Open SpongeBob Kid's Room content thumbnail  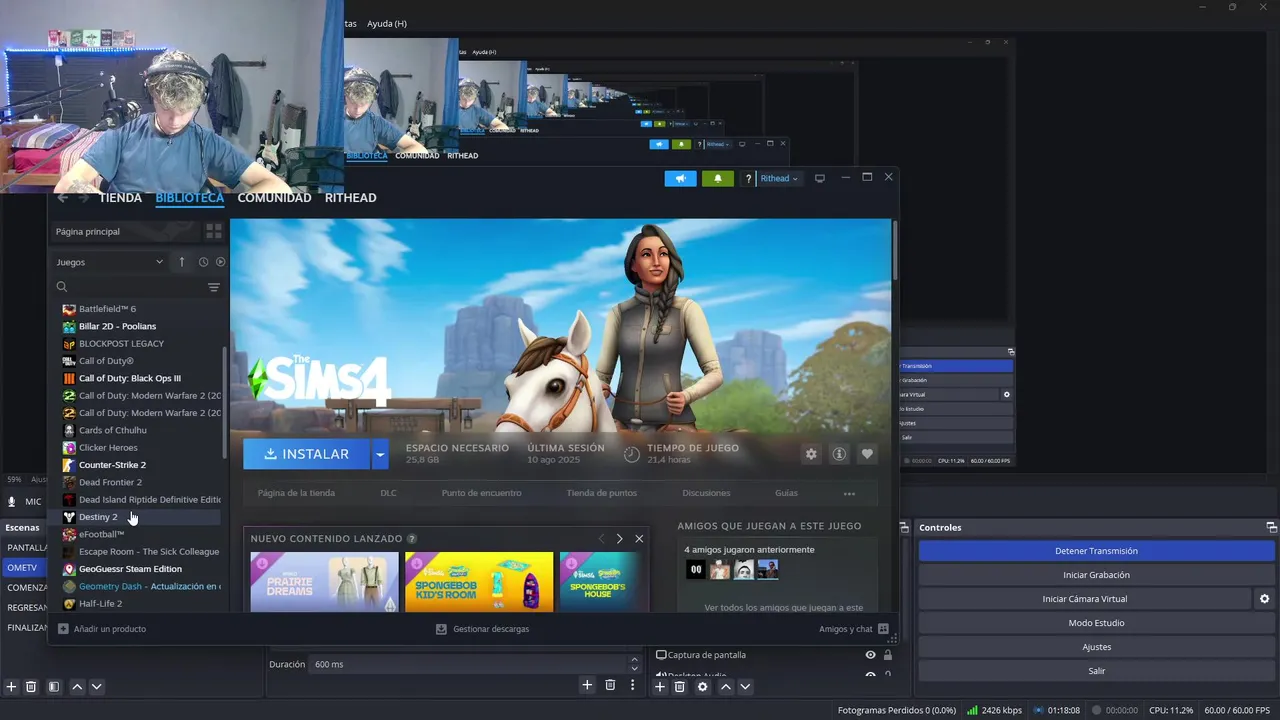tap(479, 582)
